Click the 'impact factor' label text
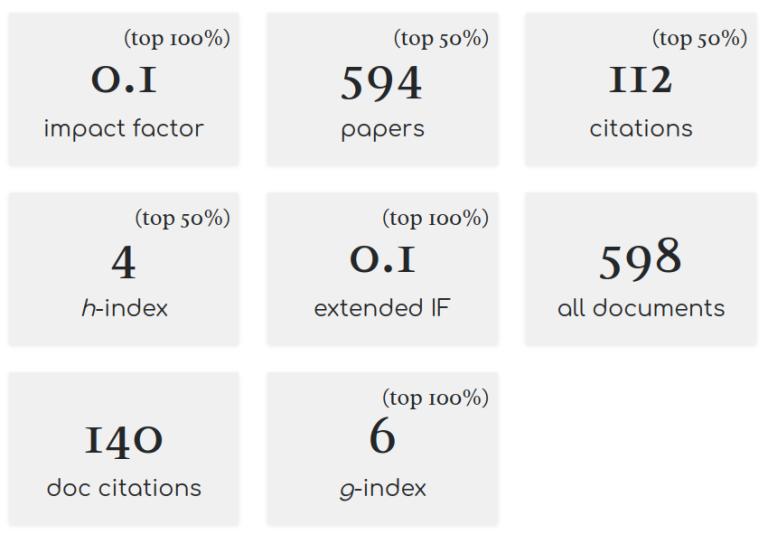Viewport: 768px width, 534px height. (124, 129)
